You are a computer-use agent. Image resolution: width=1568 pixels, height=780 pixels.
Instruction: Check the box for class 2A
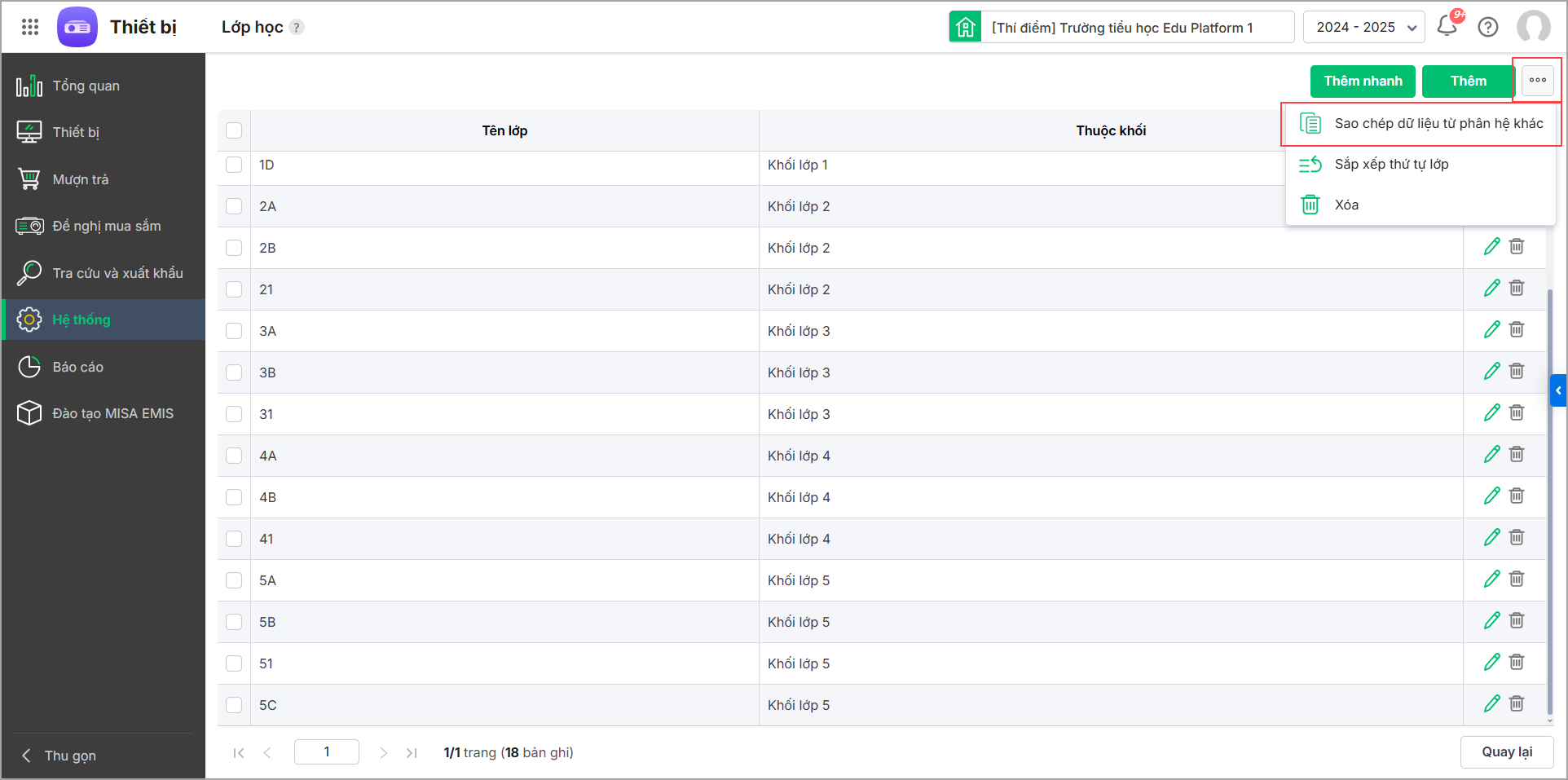point(234,206)
